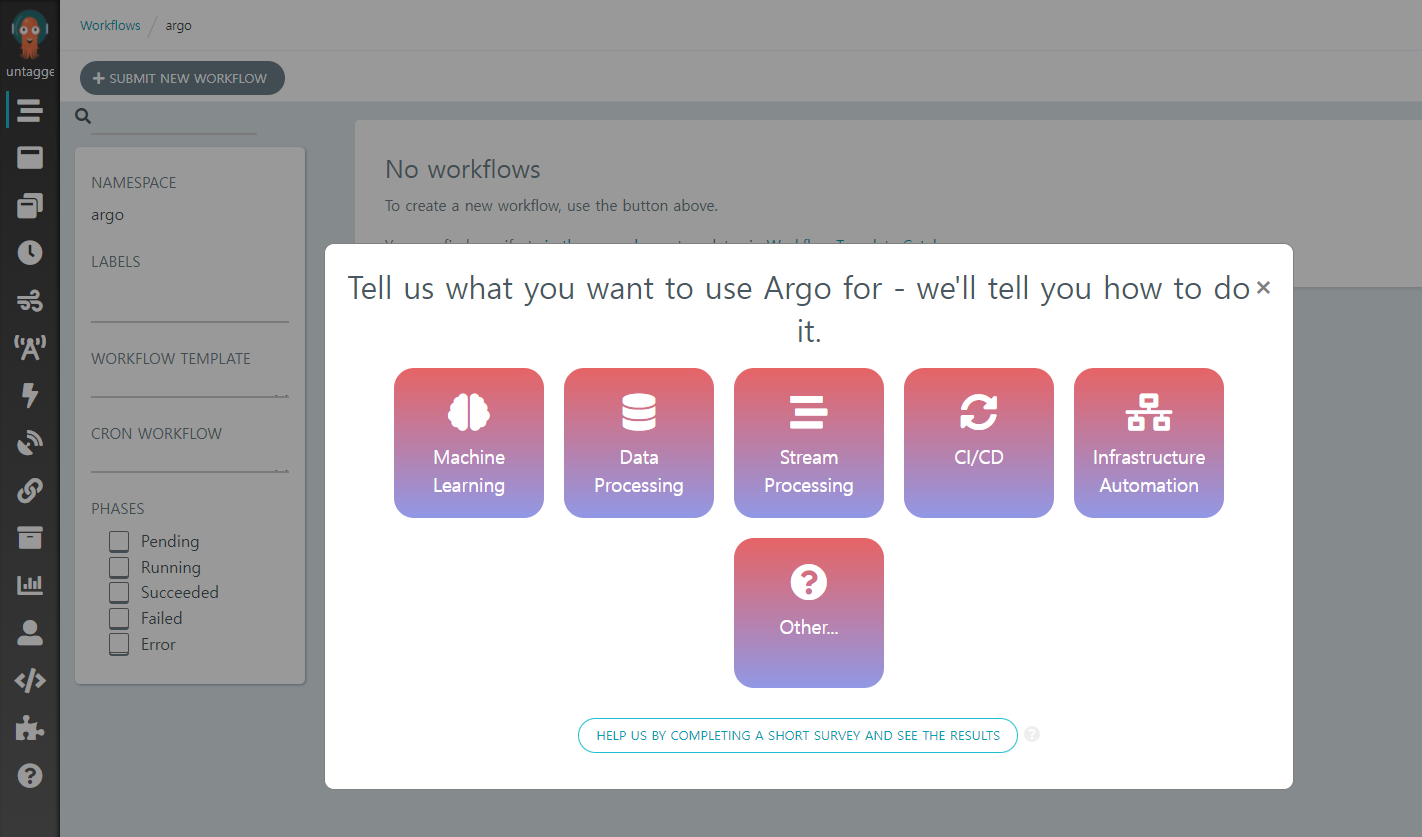This screenshot has width=1422, height=837.
Task: Click the short survey button
Action: pos(798,735)
